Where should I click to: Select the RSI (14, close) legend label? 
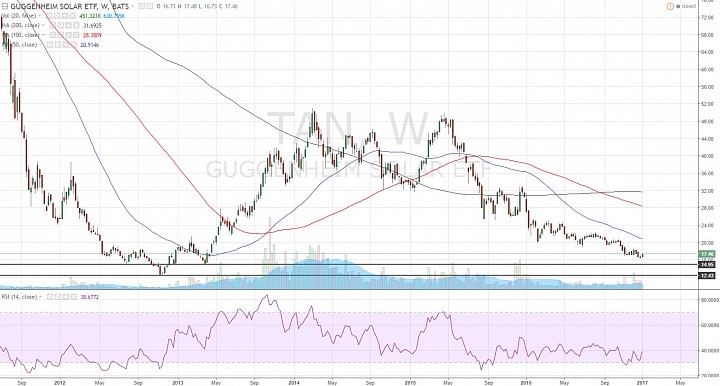[x=19, y=297]
